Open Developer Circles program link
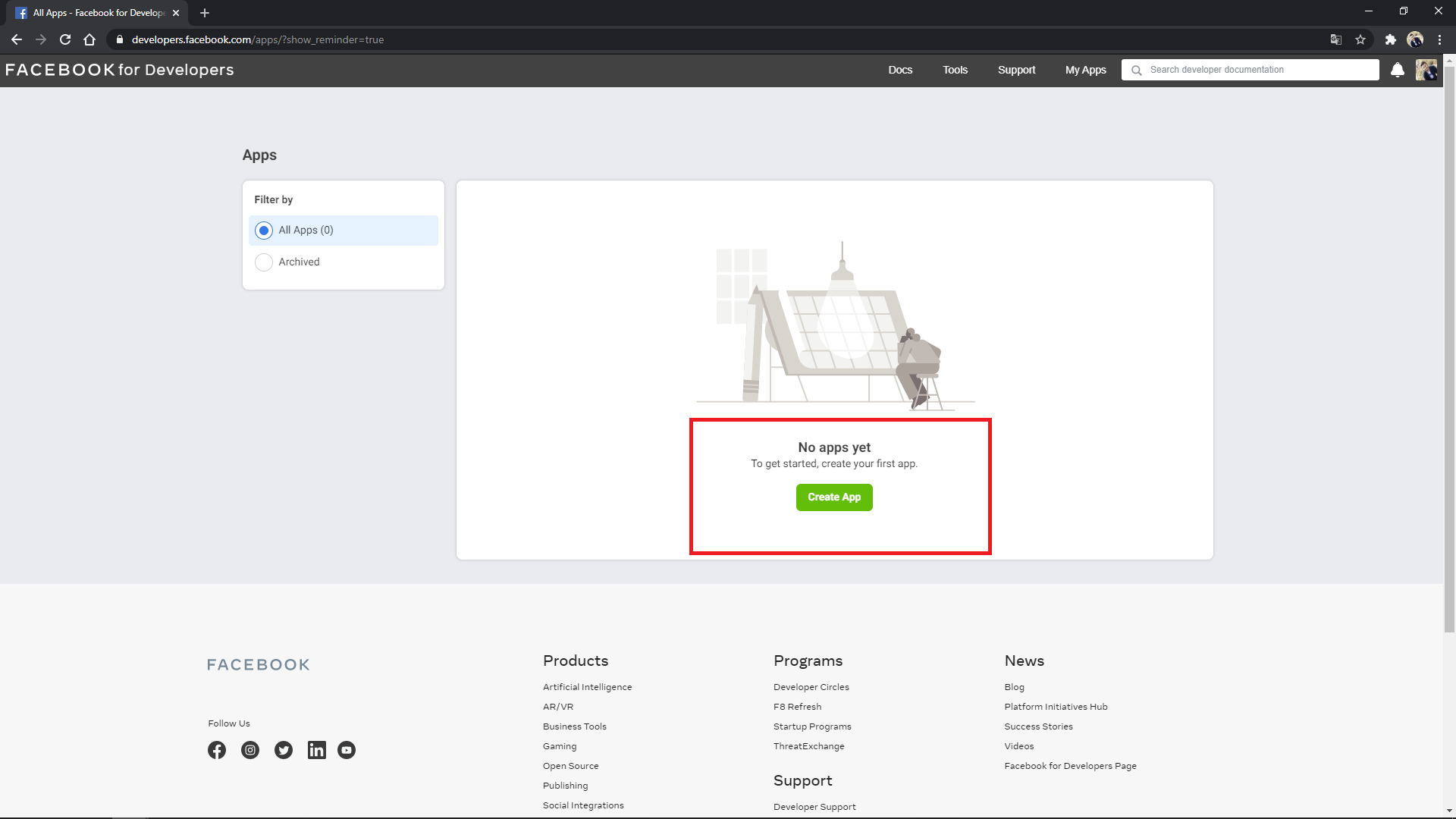Viewport: 1456px width, 819px height. 811,687
